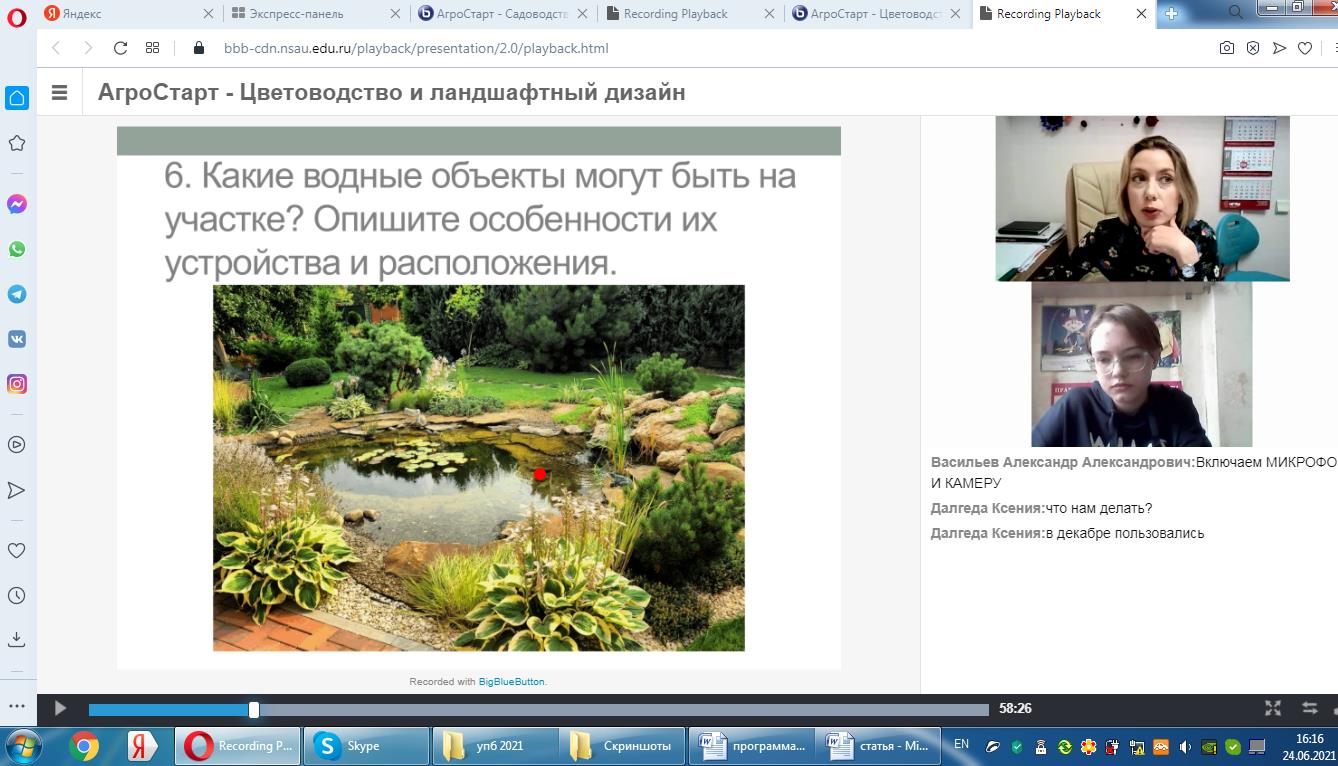Viewport: 1338px width, 766px height.
Task: Open Instagram in the sidebar
Action: coord(17,384)
